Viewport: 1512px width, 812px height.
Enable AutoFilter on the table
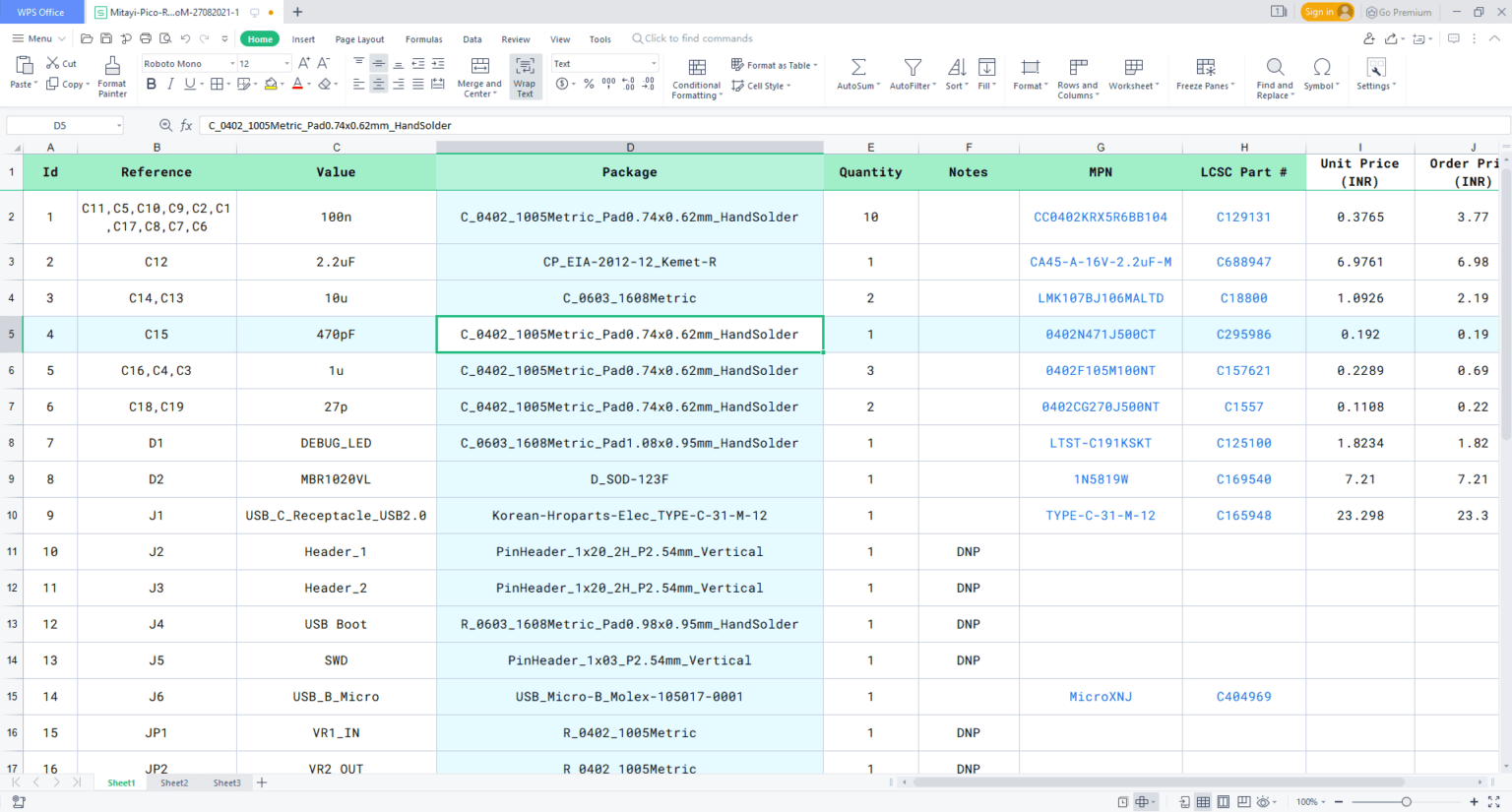[911, 77]
